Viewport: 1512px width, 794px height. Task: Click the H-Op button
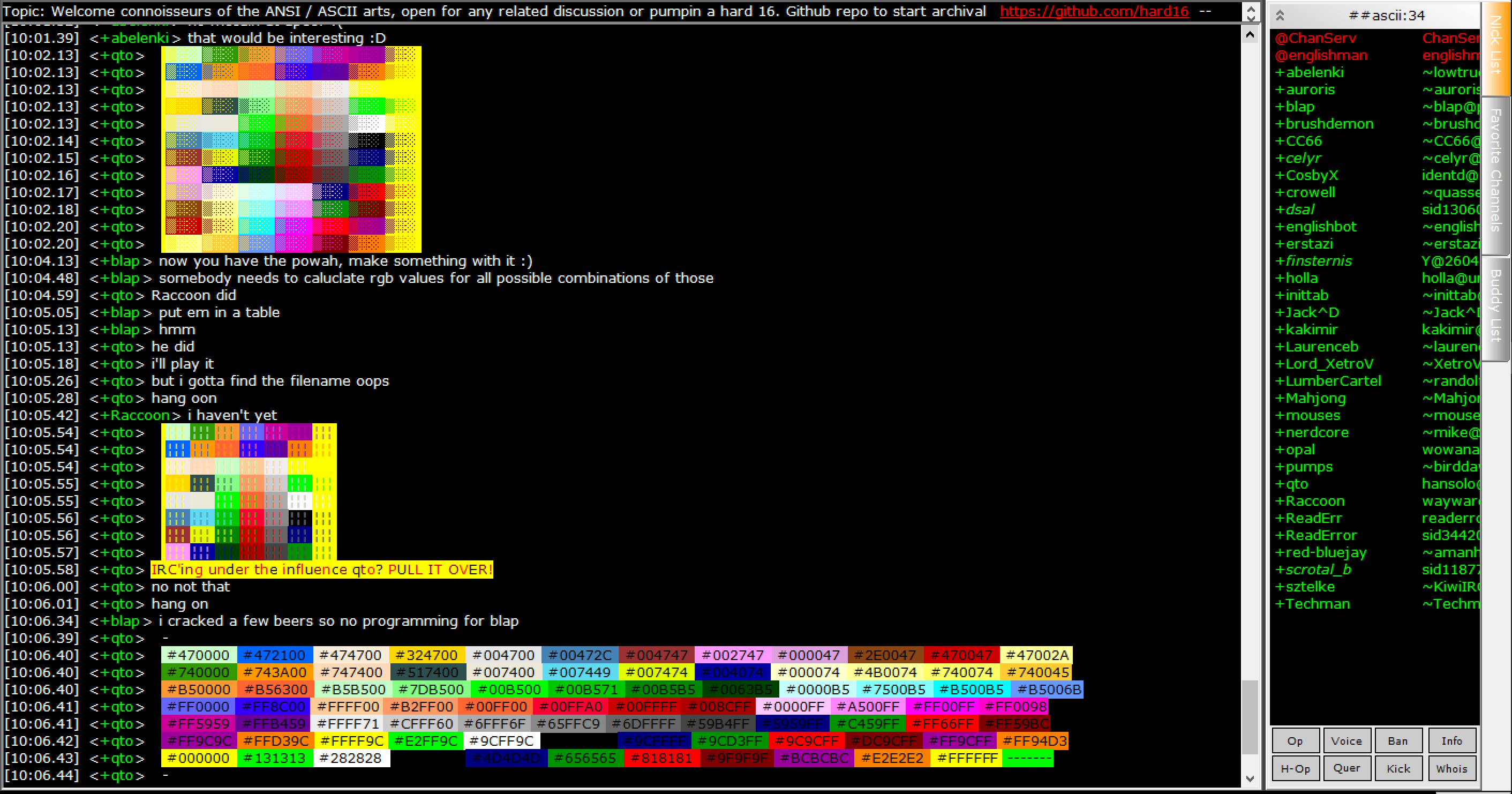1296,768
